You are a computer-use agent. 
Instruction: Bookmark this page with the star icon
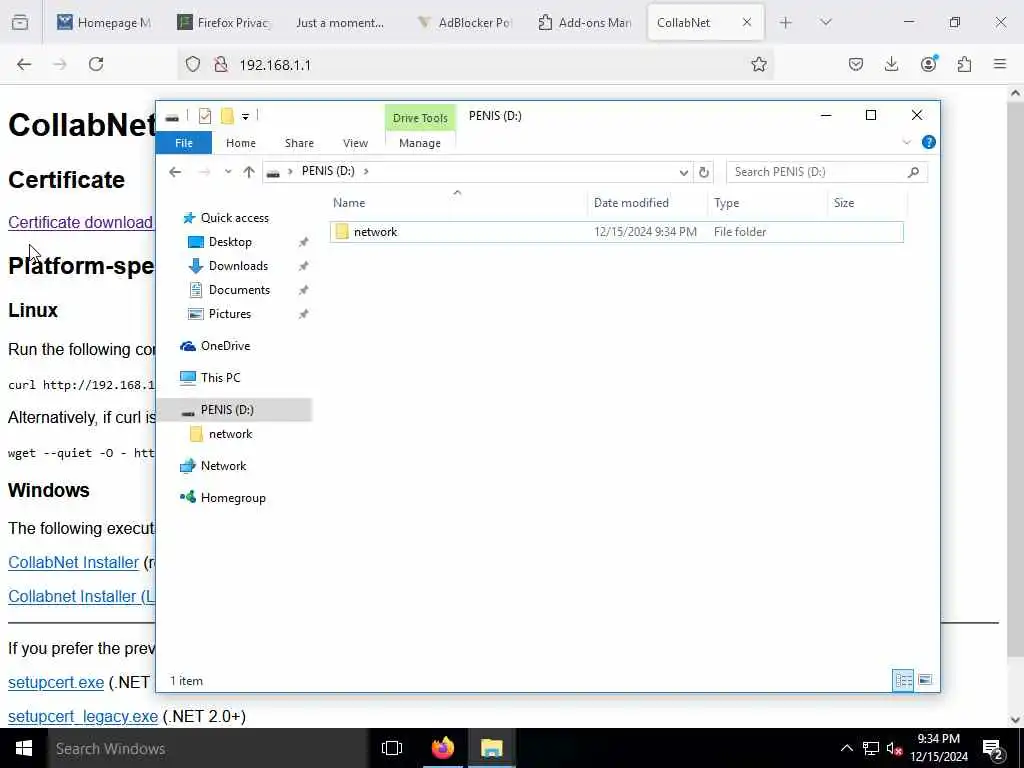point(758,64)
